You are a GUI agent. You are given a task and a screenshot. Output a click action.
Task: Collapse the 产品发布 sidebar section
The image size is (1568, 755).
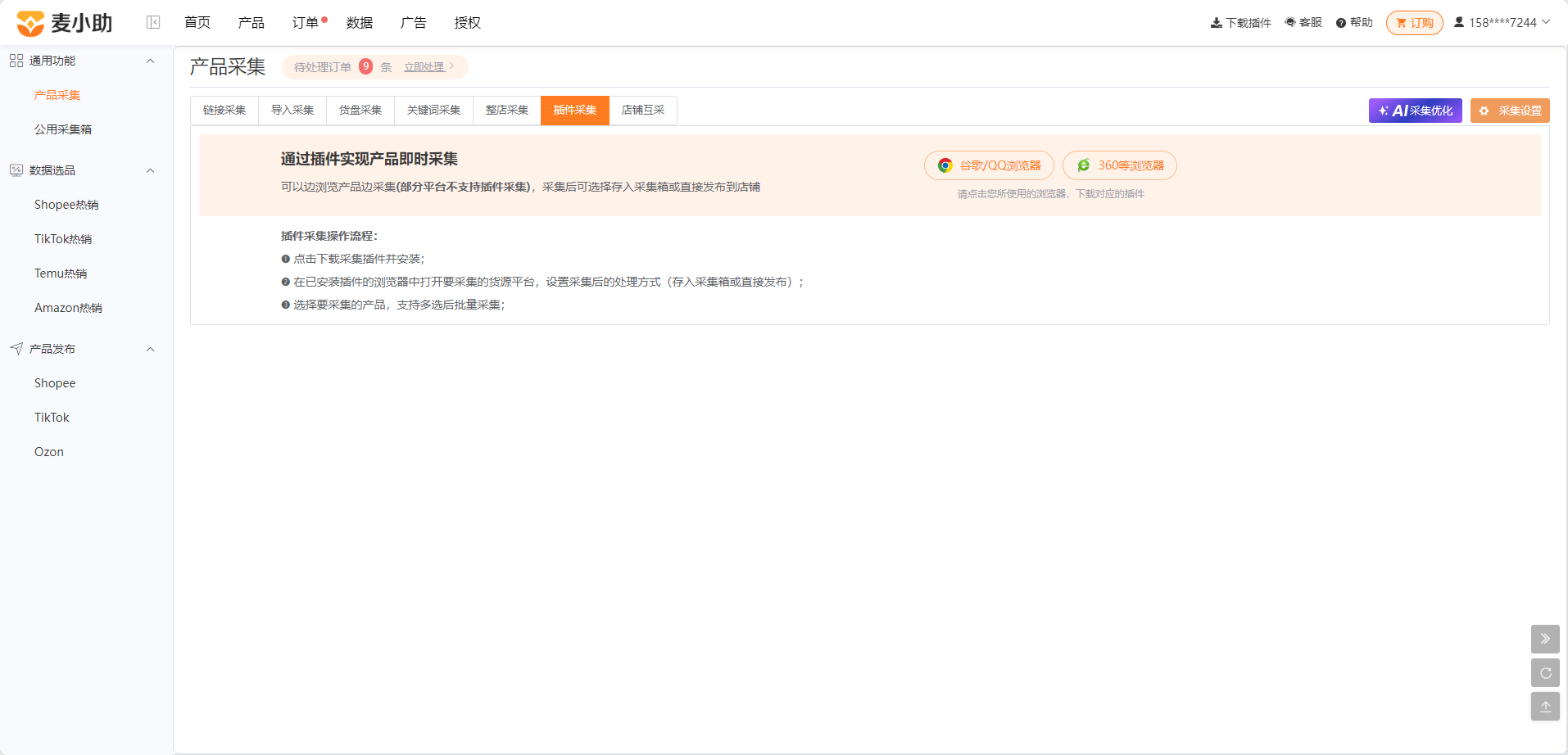(x=150, y=349)
